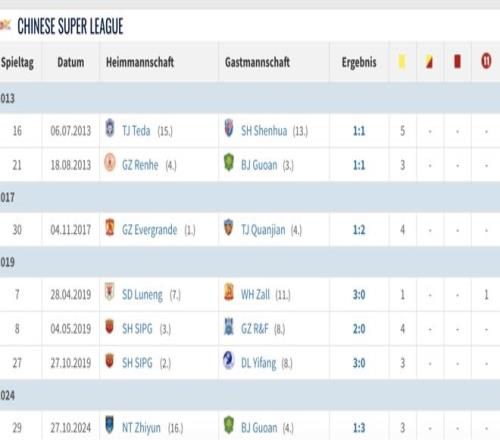Viewport: 500px width, 440px height.
Task: Click the DL Yifang club crest icon
Action: coord(229,361)
